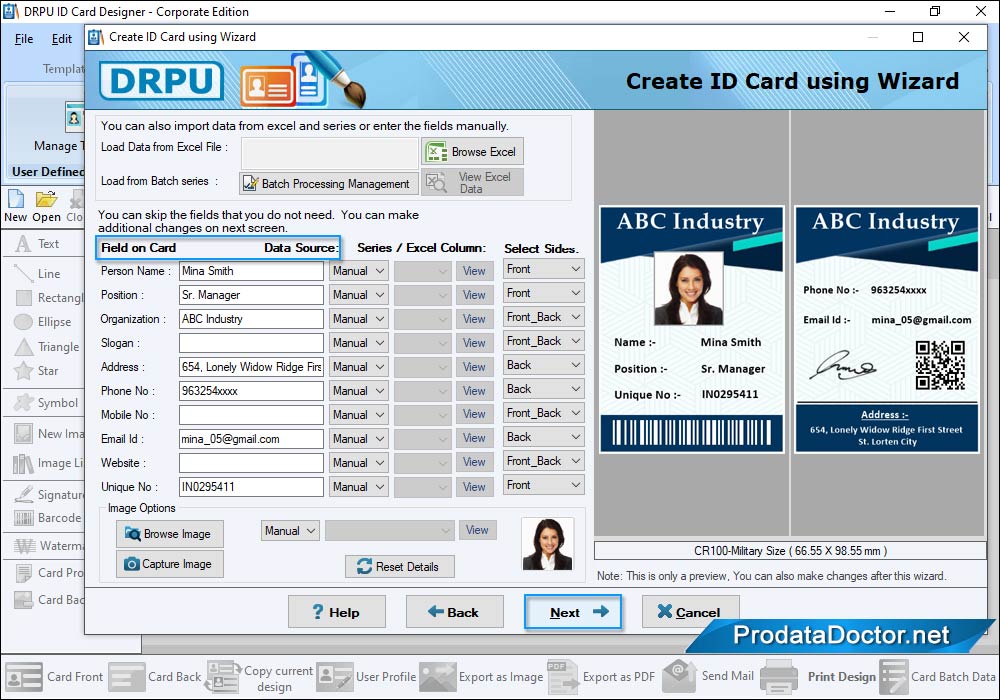Select the Send Mail icon
Screen dimensions: 1000x700
[679, 676]
